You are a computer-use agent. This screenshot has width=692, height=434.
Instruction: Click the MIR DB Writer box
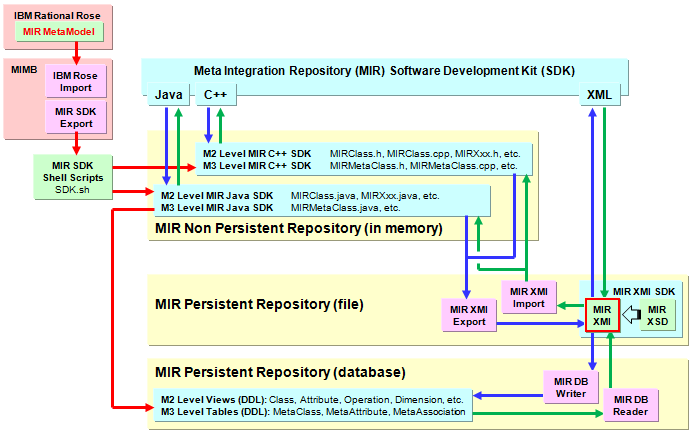[571, 387]
